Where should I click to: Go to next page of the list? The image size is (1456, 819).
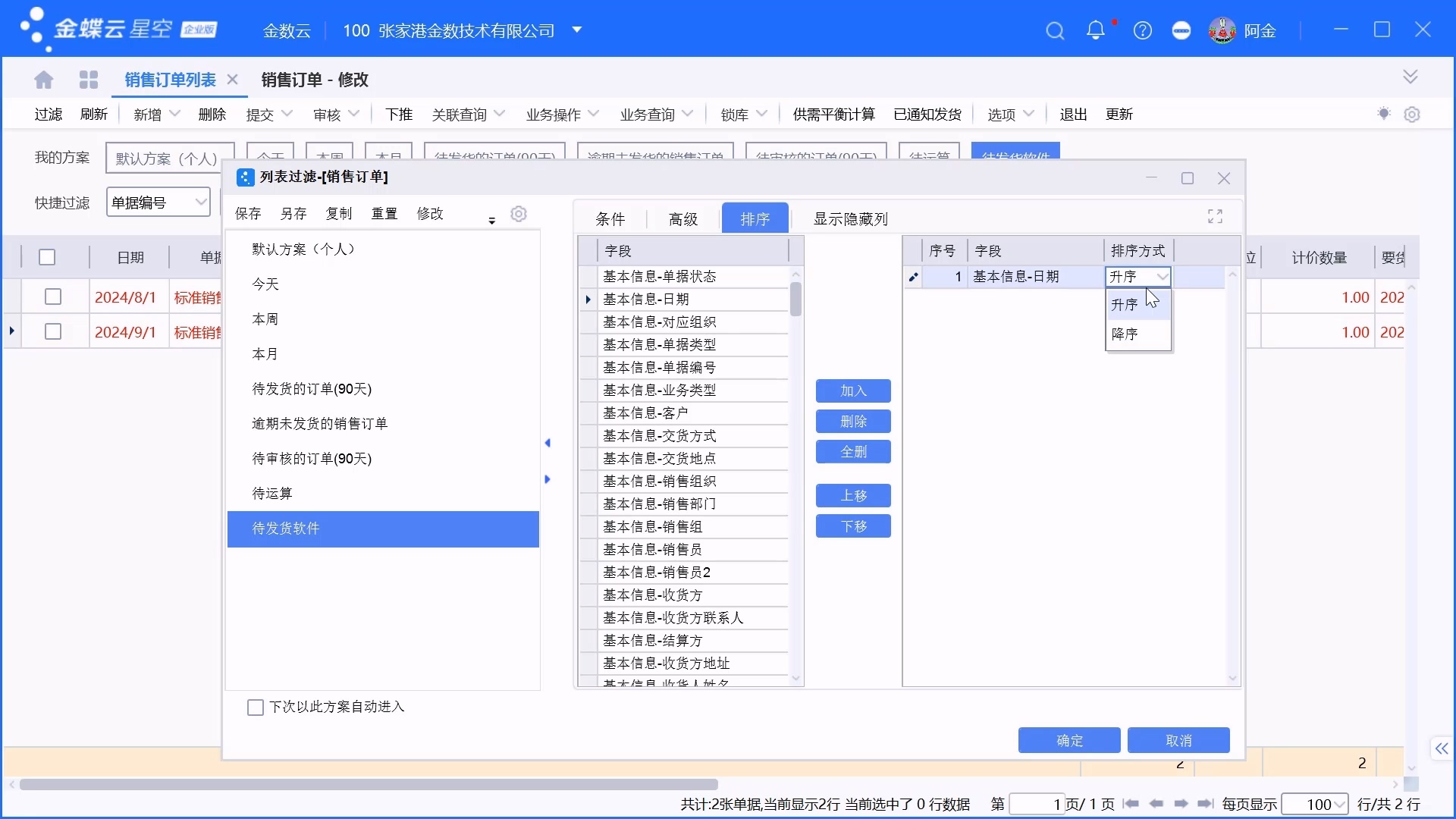1181,804
